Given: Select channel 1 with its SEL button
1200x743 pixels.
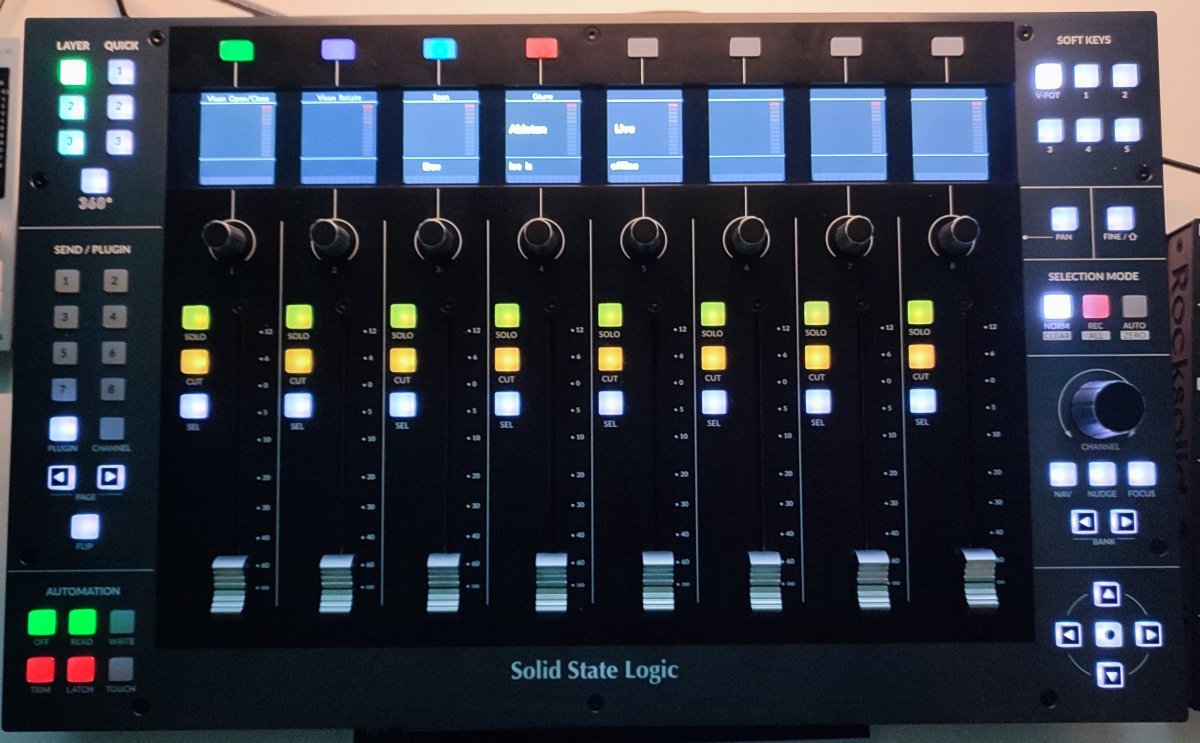Looking at the screenshot, I should (195, 405).
